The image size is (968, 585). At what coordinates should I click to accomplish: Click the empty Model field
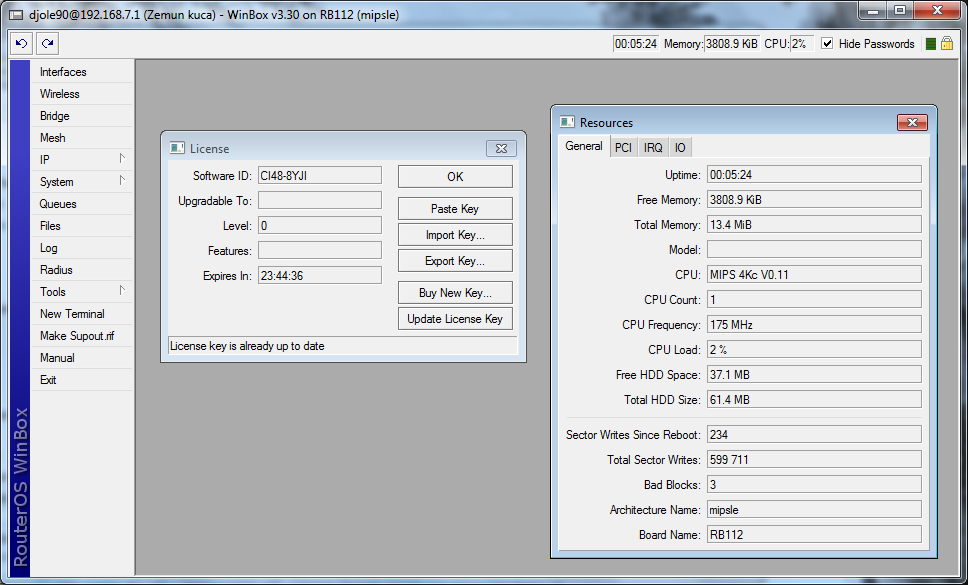point(814,249)
